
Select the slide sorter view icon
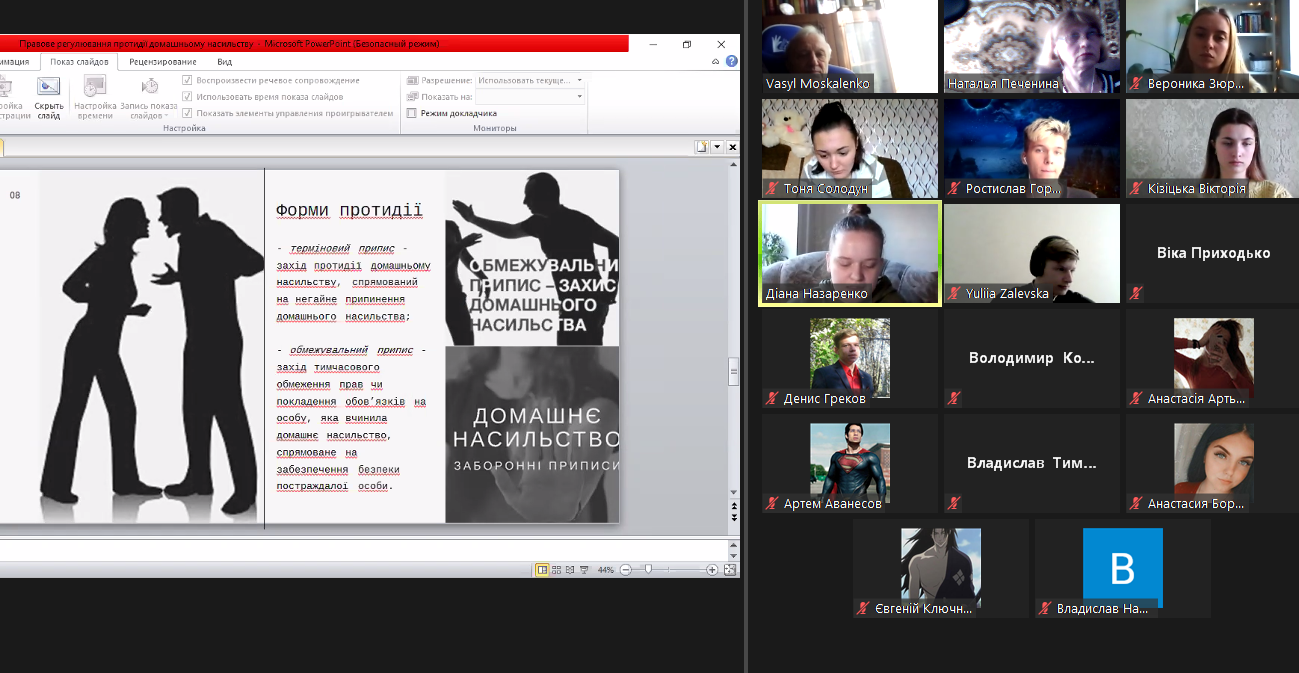[556, 570]
